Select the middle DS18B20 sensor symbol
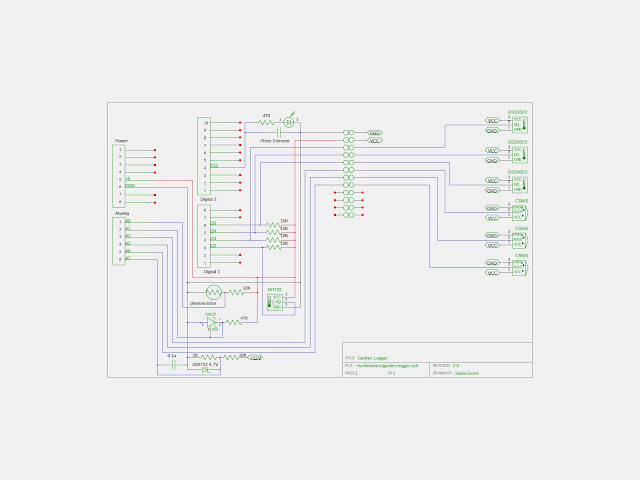640x480 pixels. [520, 155]
